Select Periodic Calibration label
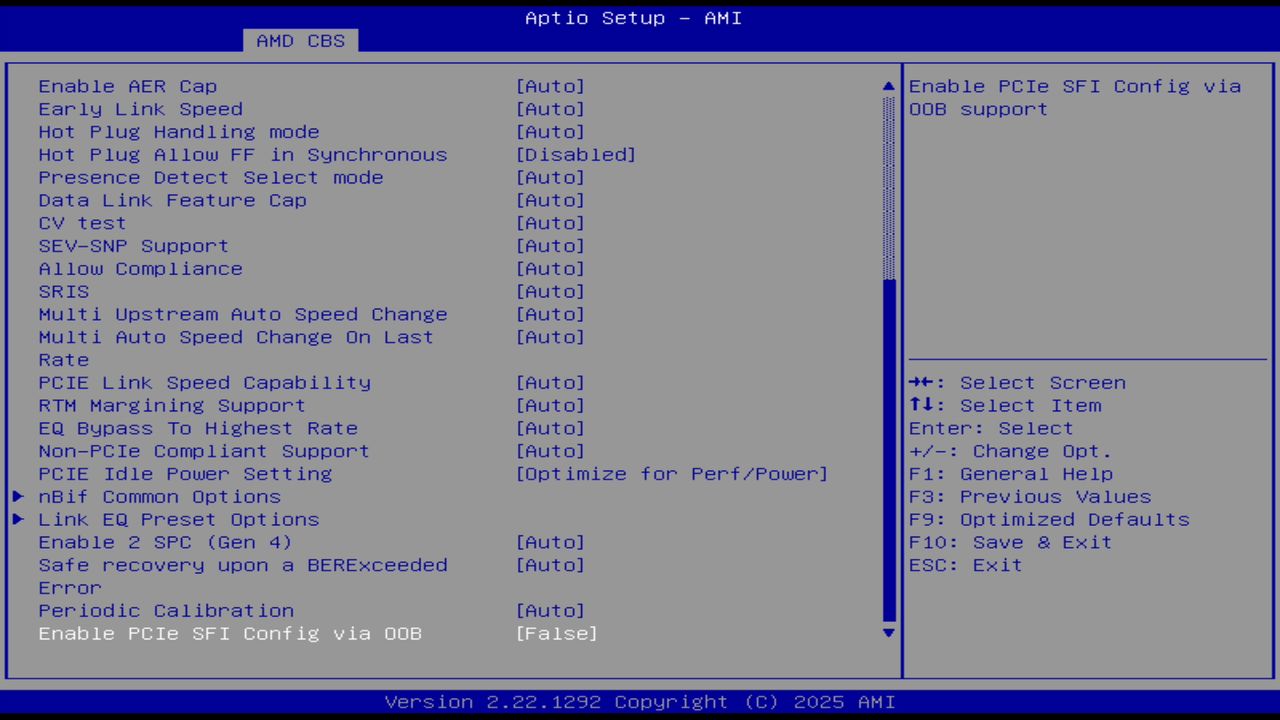Image resolution: width=1280 pixels, height=720 pixels. click(166, 610)
